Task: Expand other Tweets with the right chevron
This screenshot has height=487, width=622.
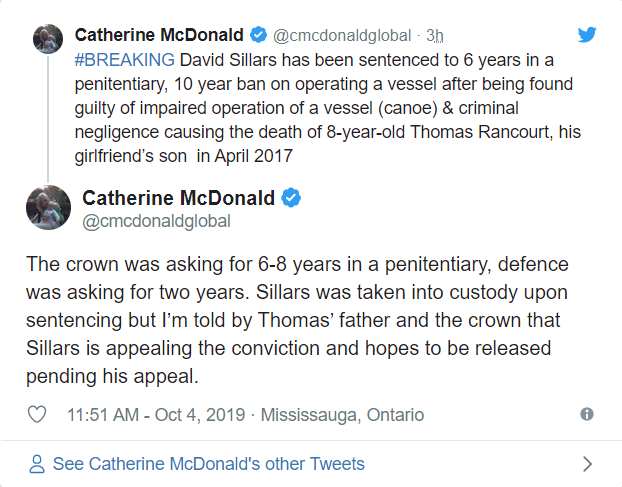Action: click(587, 464)
